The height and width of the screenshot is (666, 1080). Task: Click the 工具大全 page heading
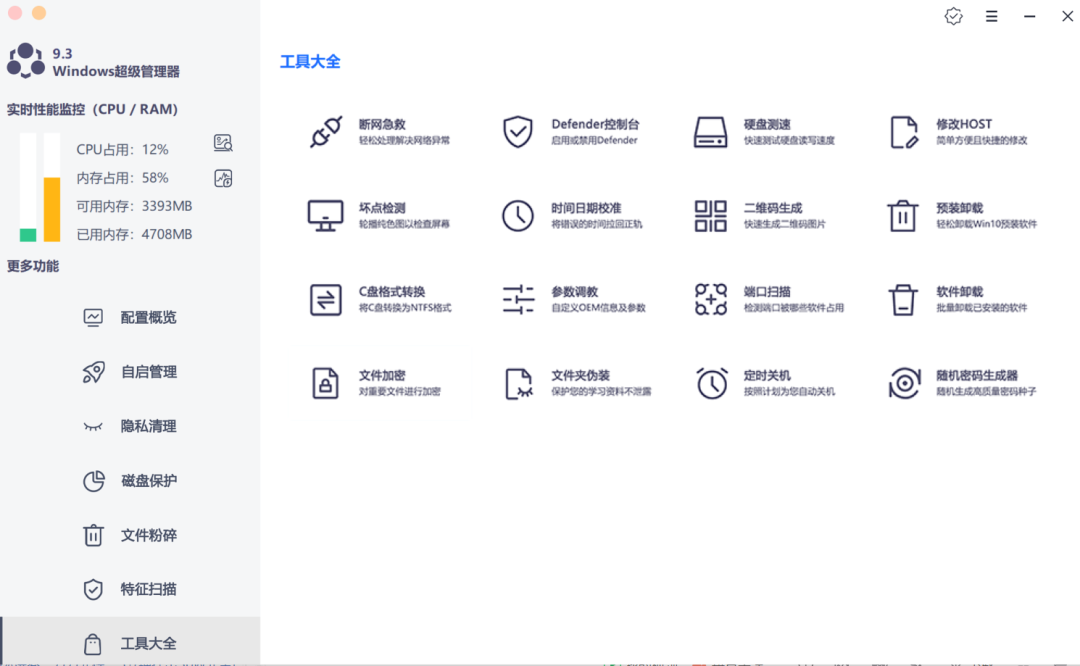pyautogui.click(x=310, y=61)
